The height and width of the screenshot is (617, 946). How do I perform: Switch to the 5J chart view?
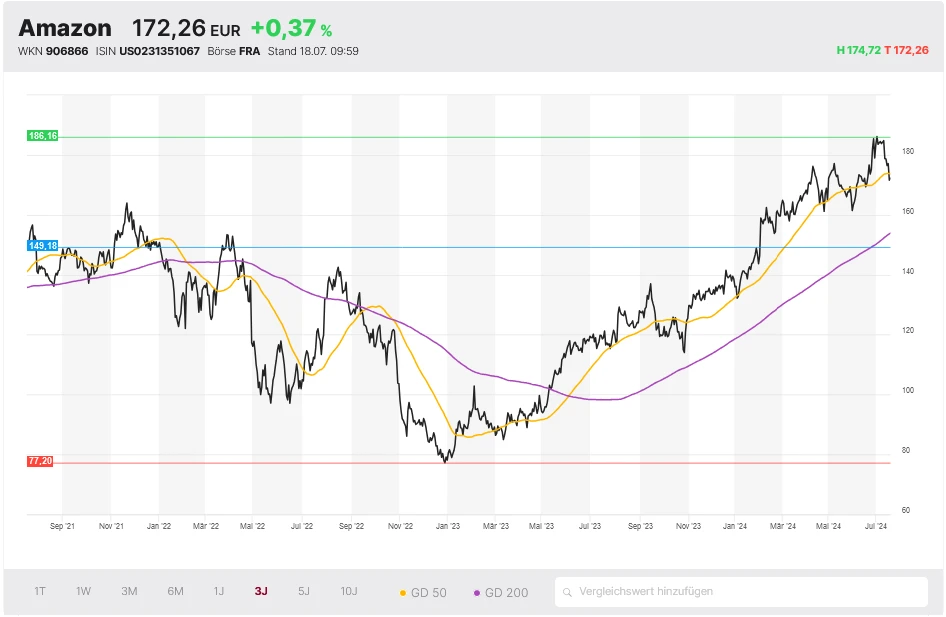pyautogui.click(x=304, y=591)
